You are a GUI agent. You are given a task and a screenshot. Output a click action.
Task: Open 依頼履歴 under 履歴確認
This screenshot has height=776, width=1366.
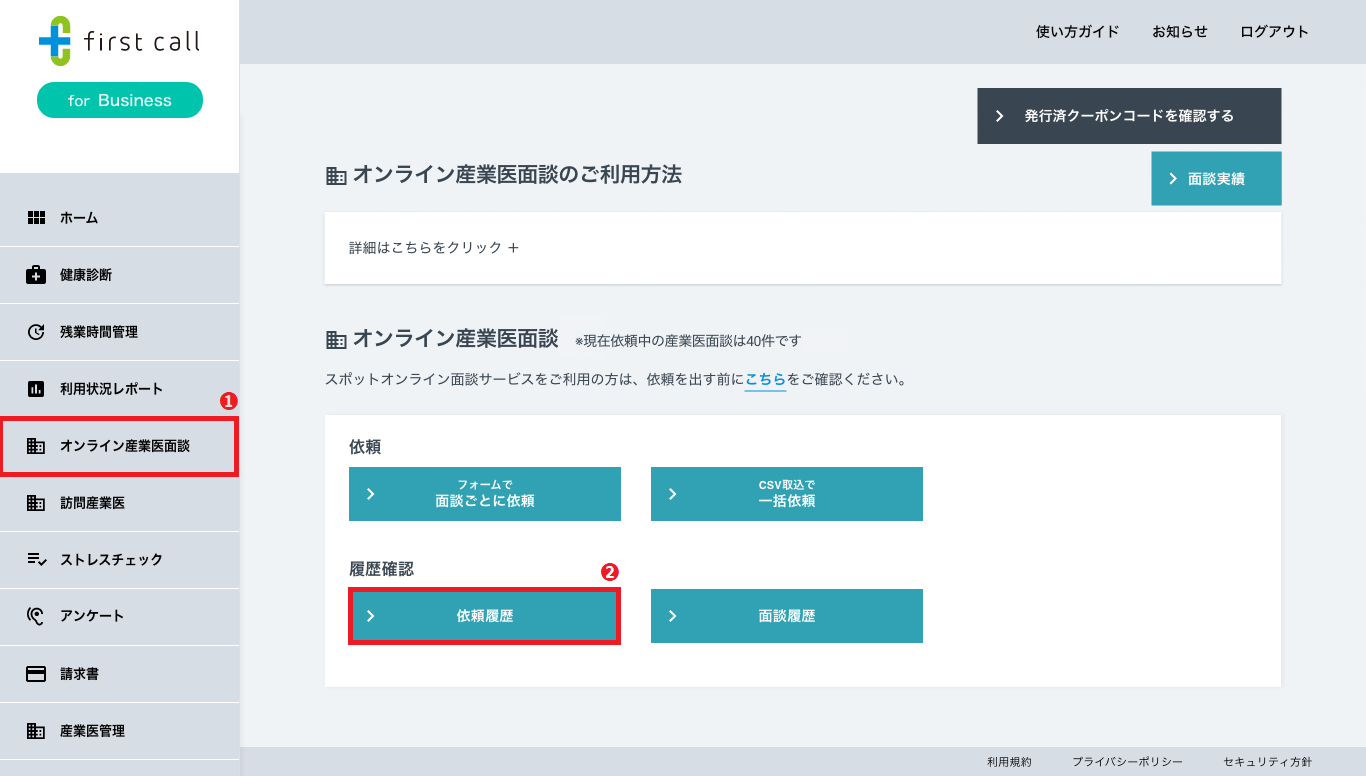tap(484, 616)
